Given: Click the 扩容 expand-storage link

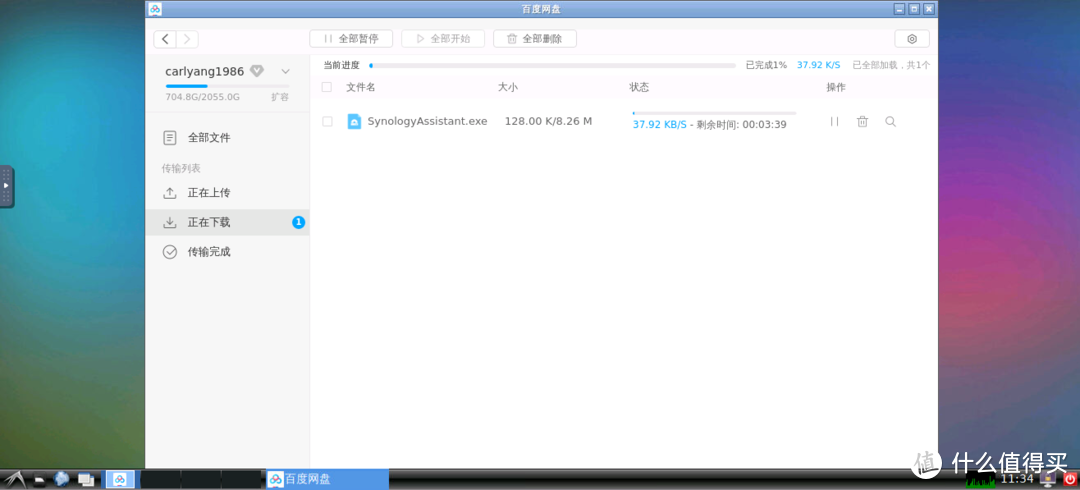Looking at the screenshot, I should click(x=280, y=97).
